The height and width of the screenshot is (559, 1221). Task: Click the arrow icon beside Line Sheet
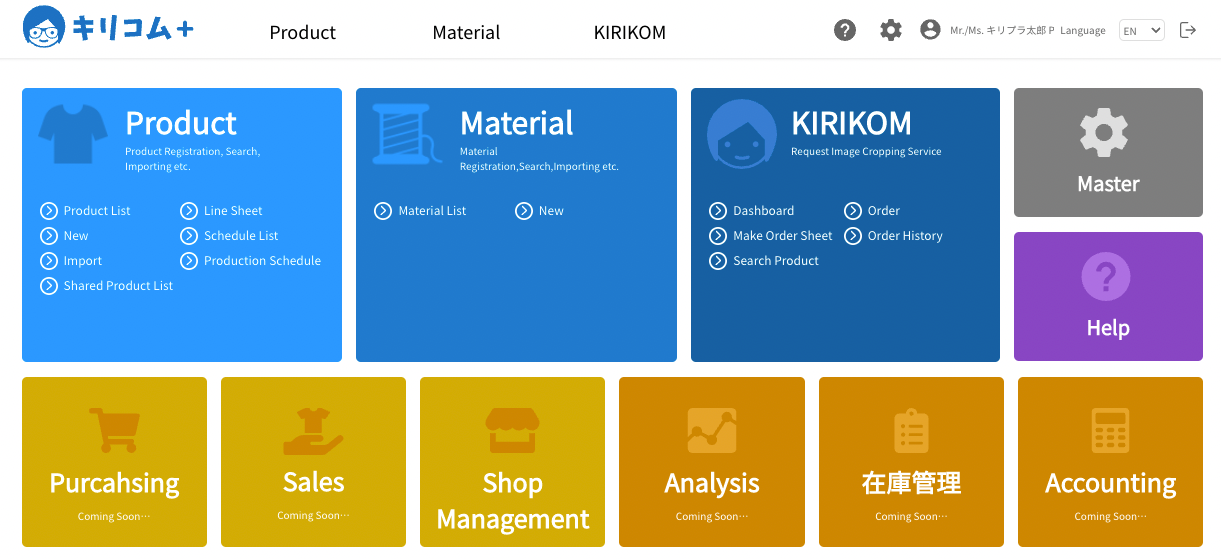coord(189,211)
